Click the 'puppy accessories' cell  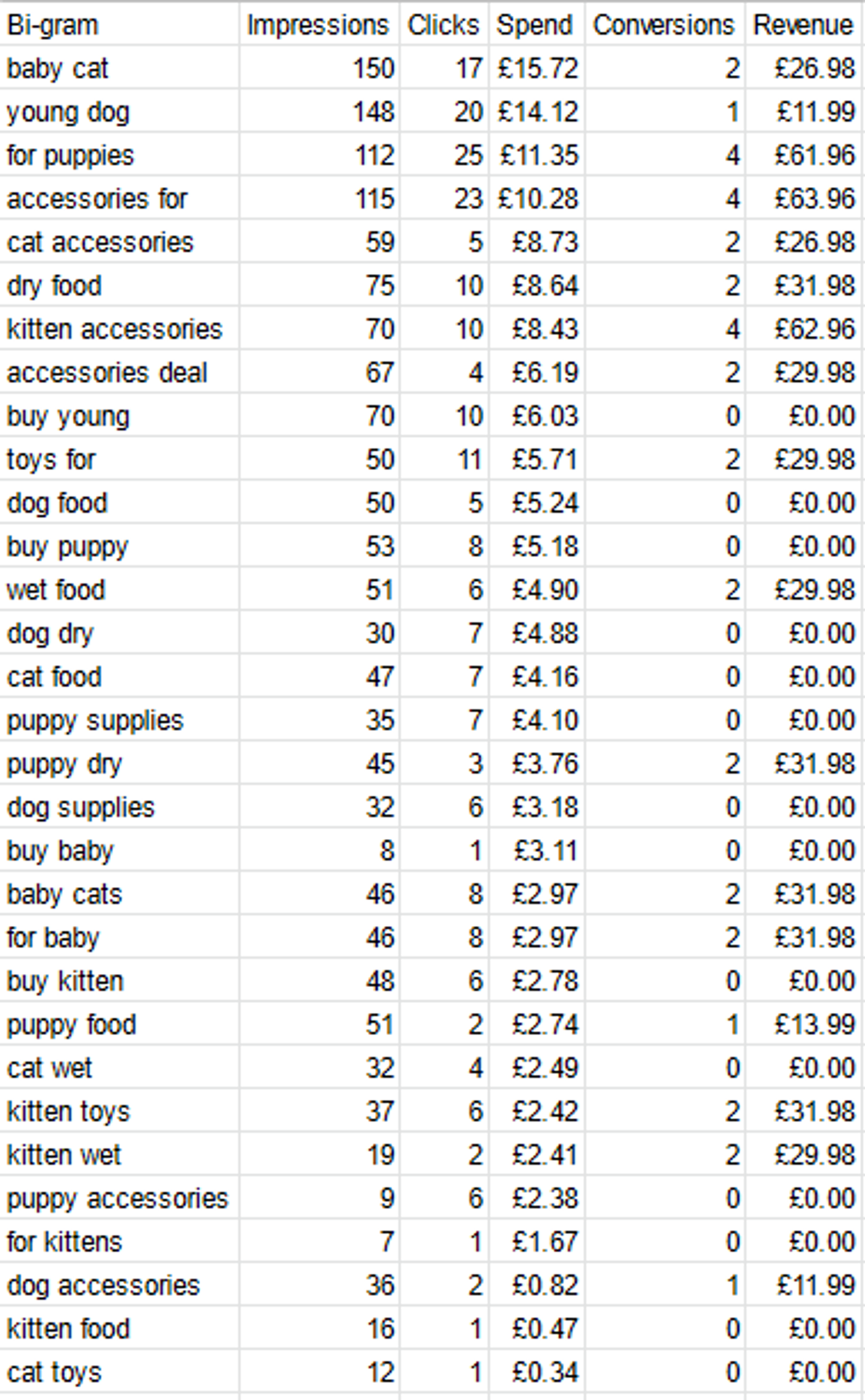(x=119, y=1198)
